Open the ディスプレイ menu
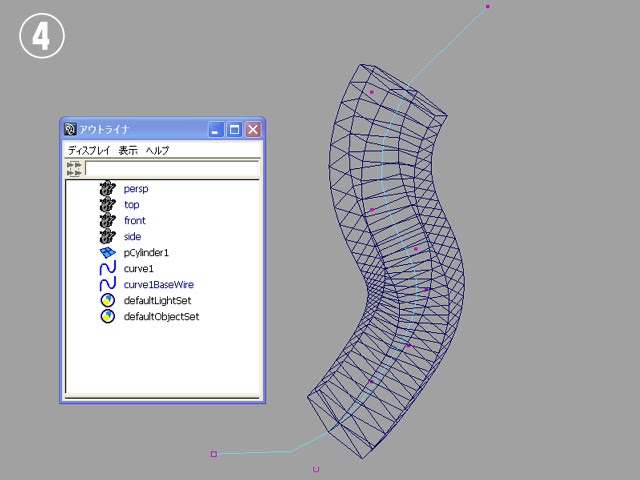 [x=89, y=151]
